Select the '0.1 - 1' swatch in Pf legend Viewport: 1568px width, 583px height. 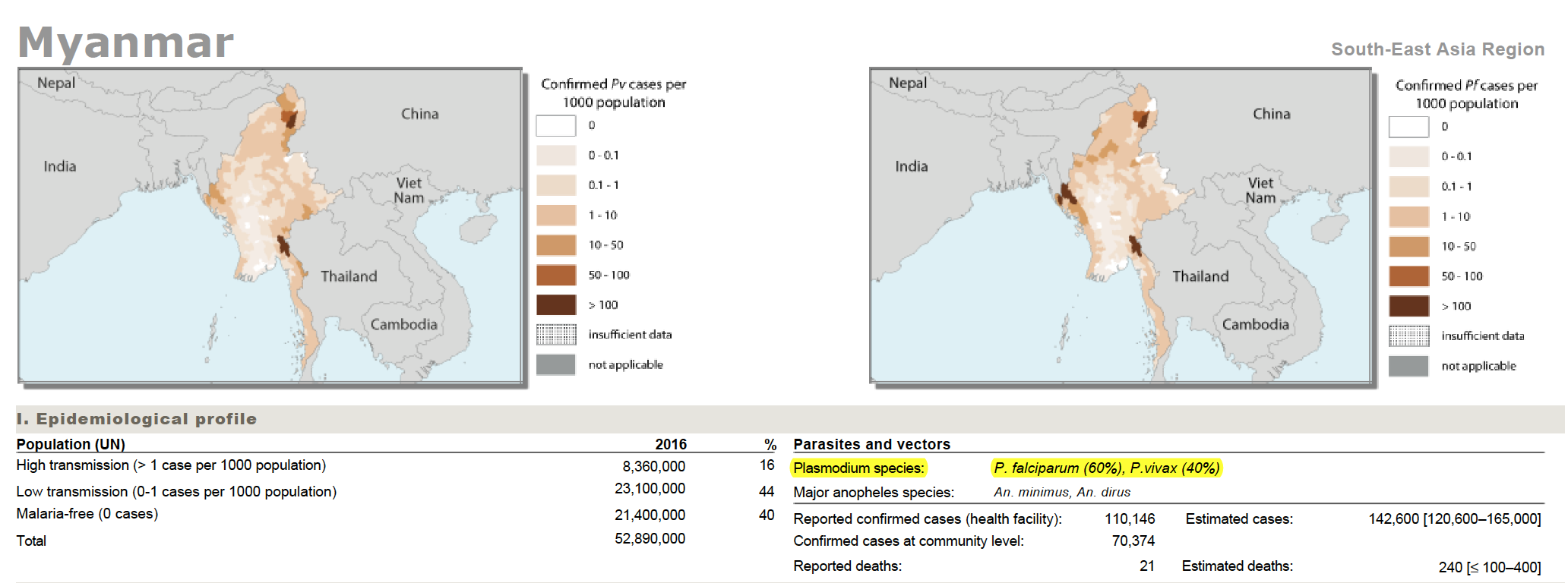point(1408,187)
